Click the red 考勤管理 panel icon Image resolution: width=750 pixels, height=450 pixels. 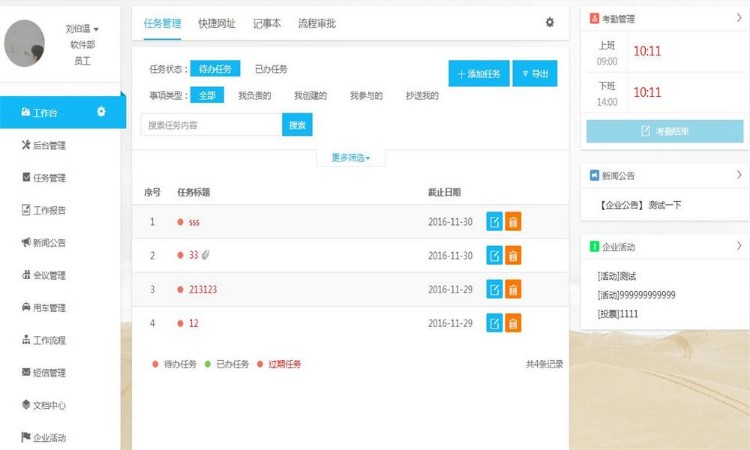click(594, 19)
